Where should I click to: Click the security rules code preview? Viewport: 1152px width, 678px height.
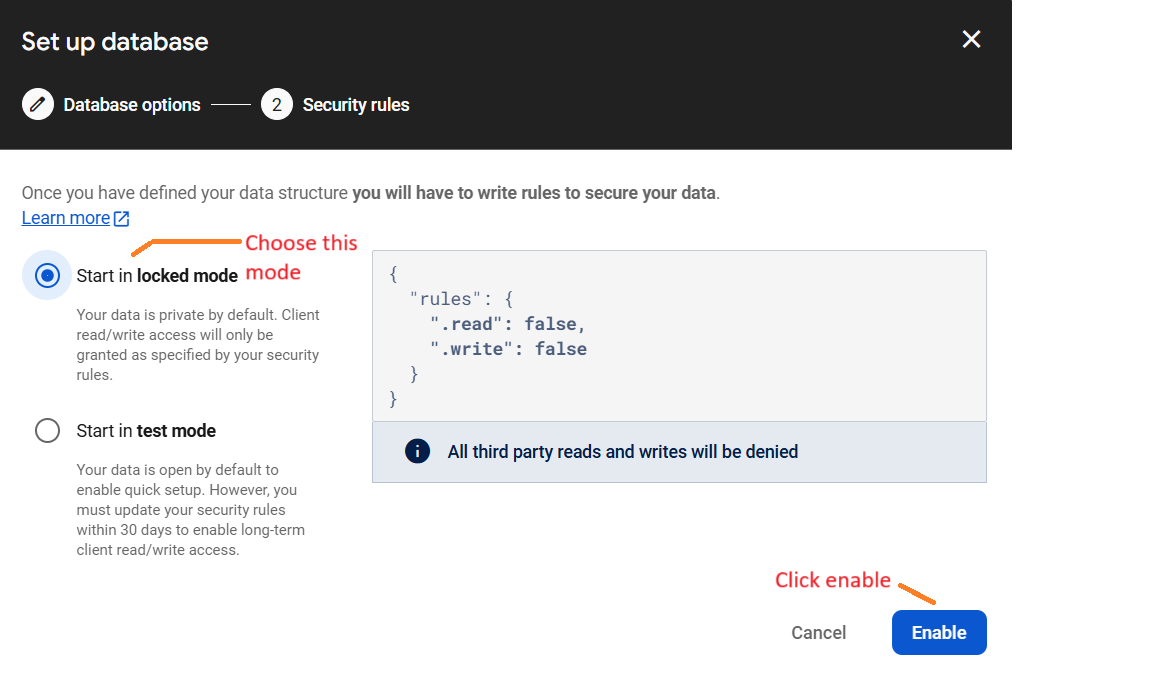tap(679, 335)
